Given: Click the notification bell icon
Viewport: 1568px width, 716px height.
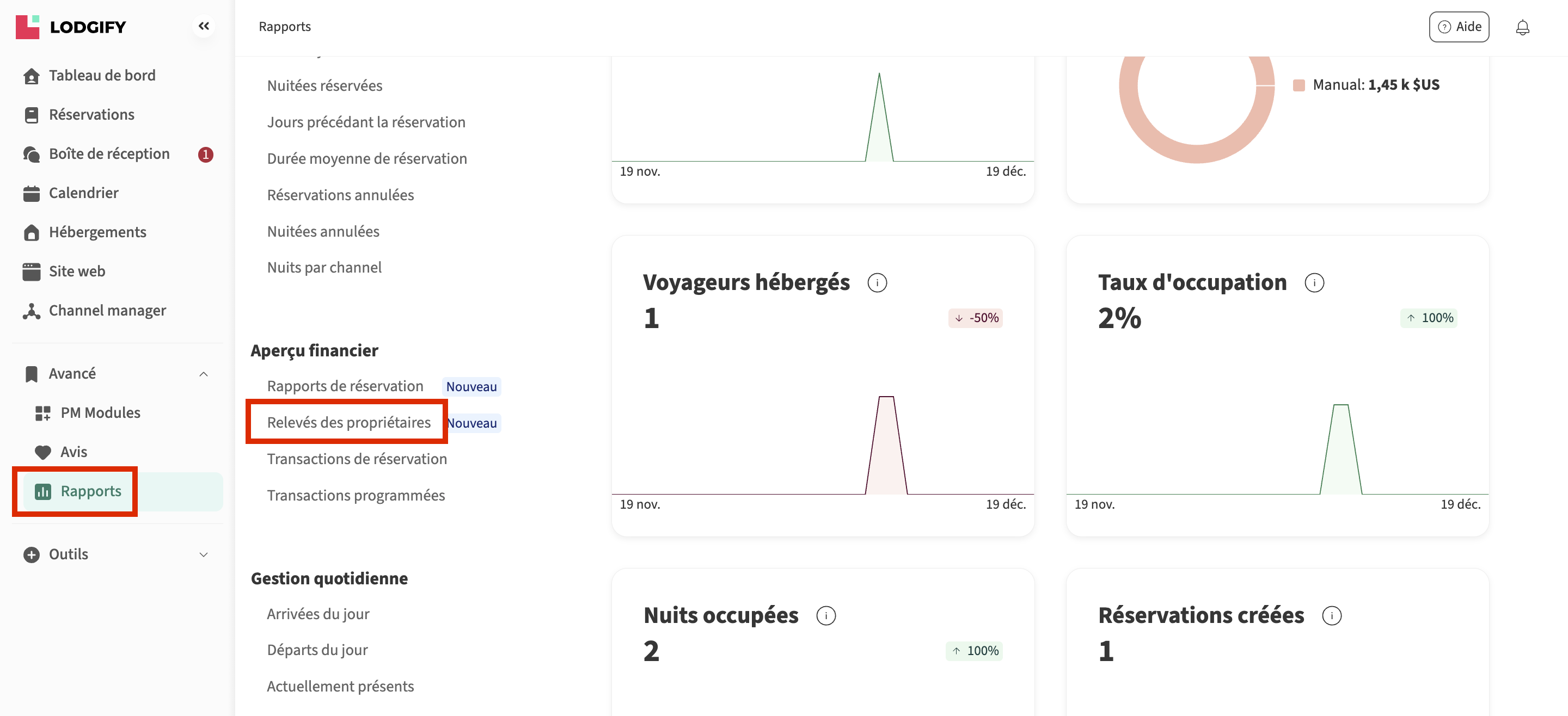Looking at the screenshot, I should pyautogui.click(x=1522, y=27).
